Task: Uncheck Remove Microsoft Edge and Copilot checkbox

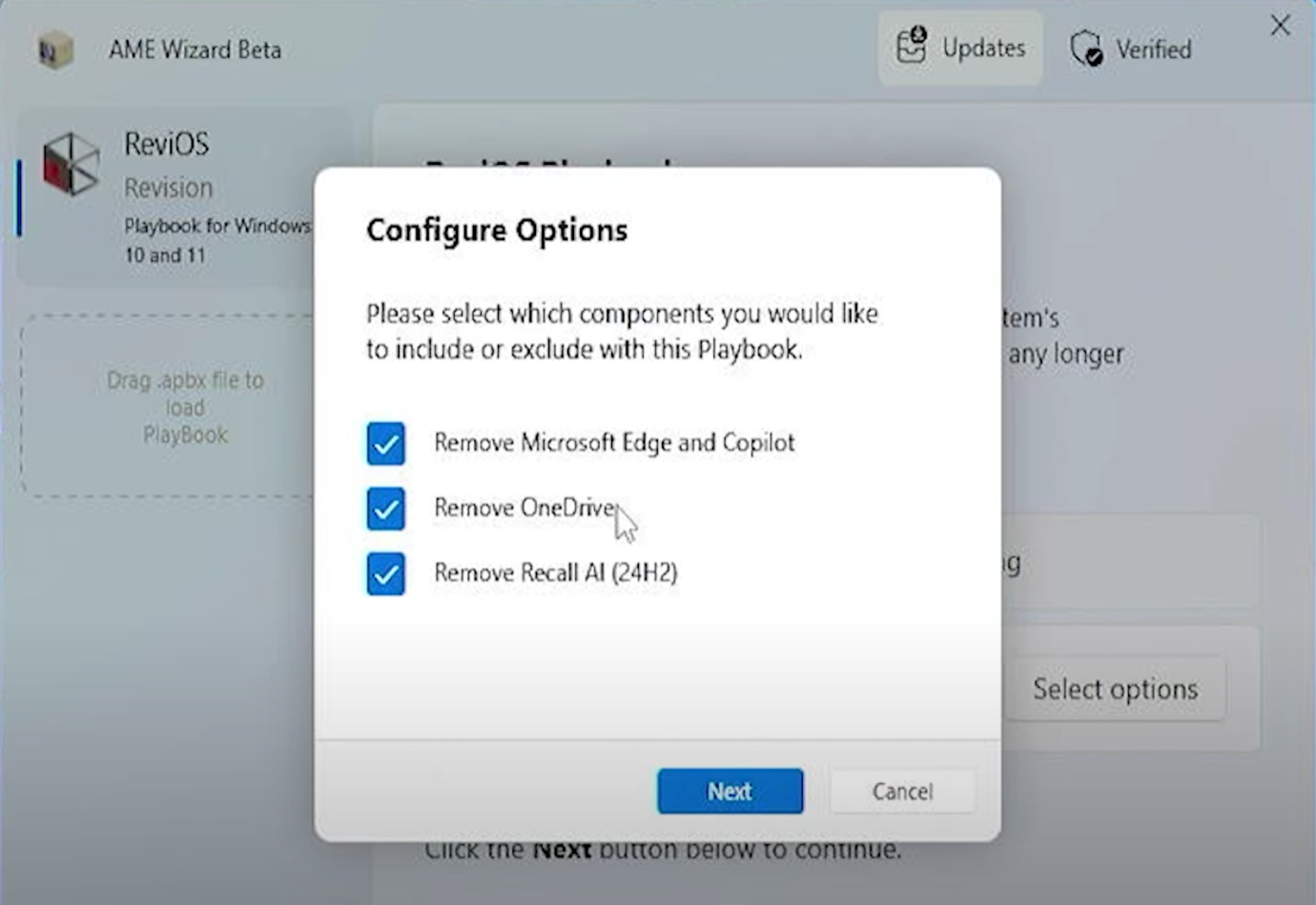Action: (386, 443)
